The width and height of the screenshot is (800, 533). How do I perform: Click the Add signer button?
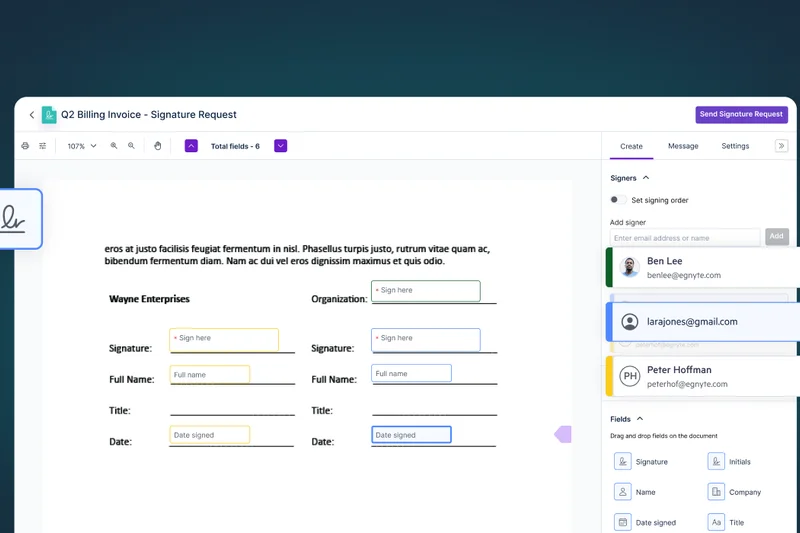point(777,237)
